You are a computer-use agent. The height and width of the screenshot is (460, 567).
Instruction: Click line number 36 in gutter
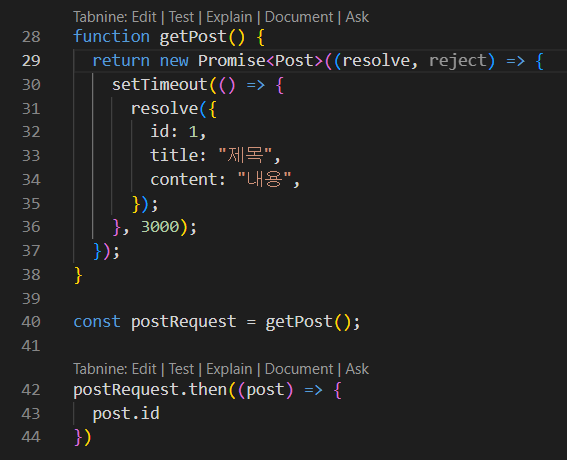pos(31,227)
